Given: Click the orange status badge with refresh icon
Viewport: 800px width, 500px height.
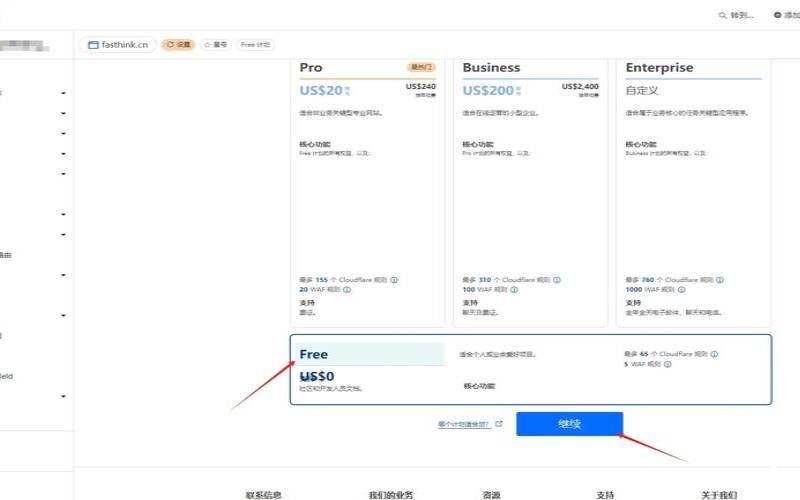Looking at the screenshot, I should pyautogui.click(x=178, y=45).
